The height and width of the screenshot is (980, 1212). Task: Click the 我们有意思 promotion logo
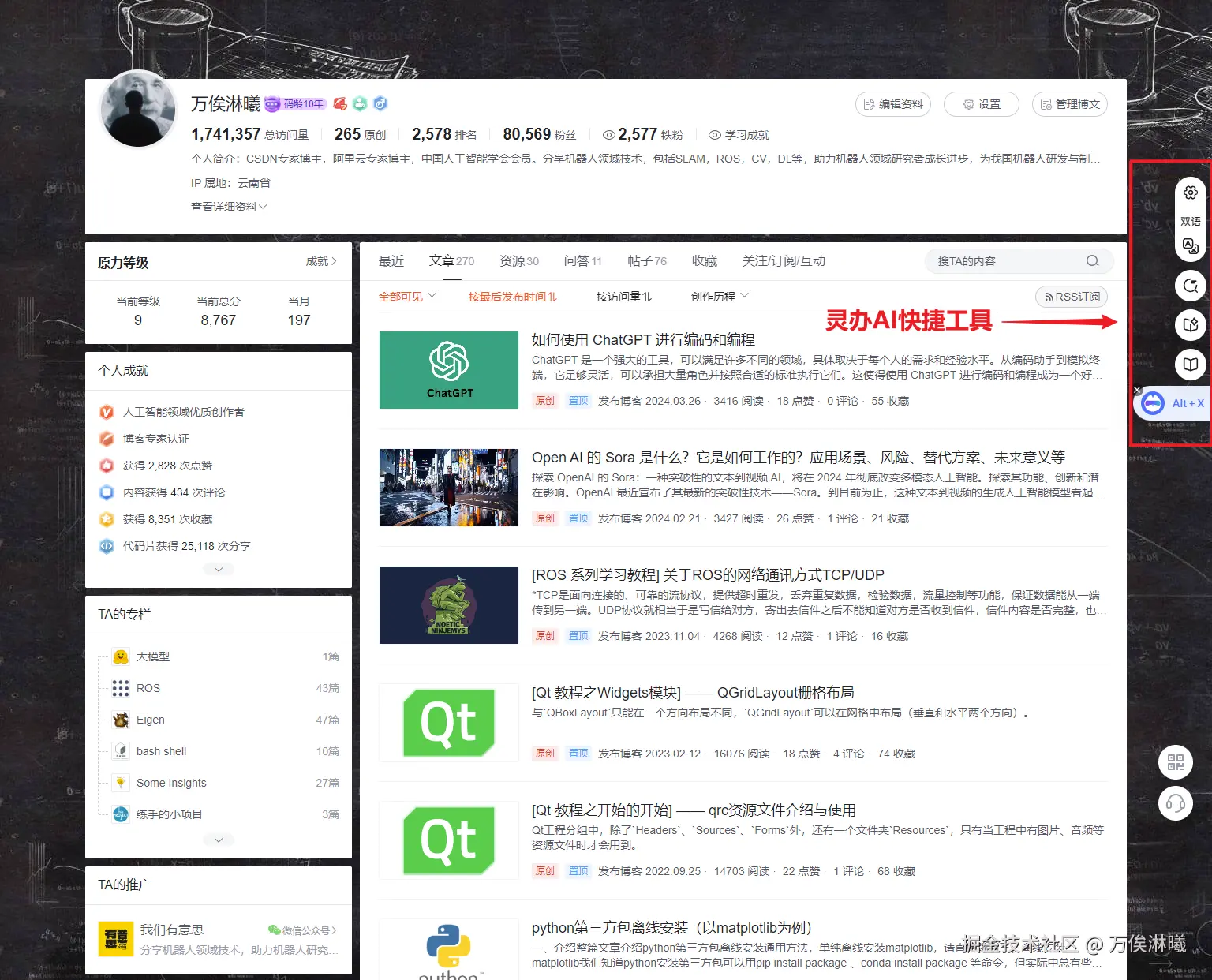(116, 938)
